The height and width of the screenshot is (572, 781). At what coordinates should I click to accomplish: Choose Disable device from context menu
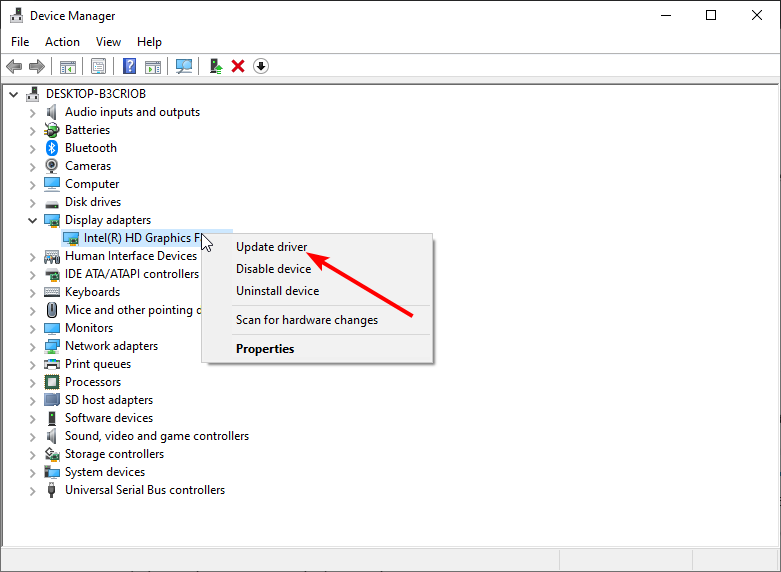click(317, 269)
